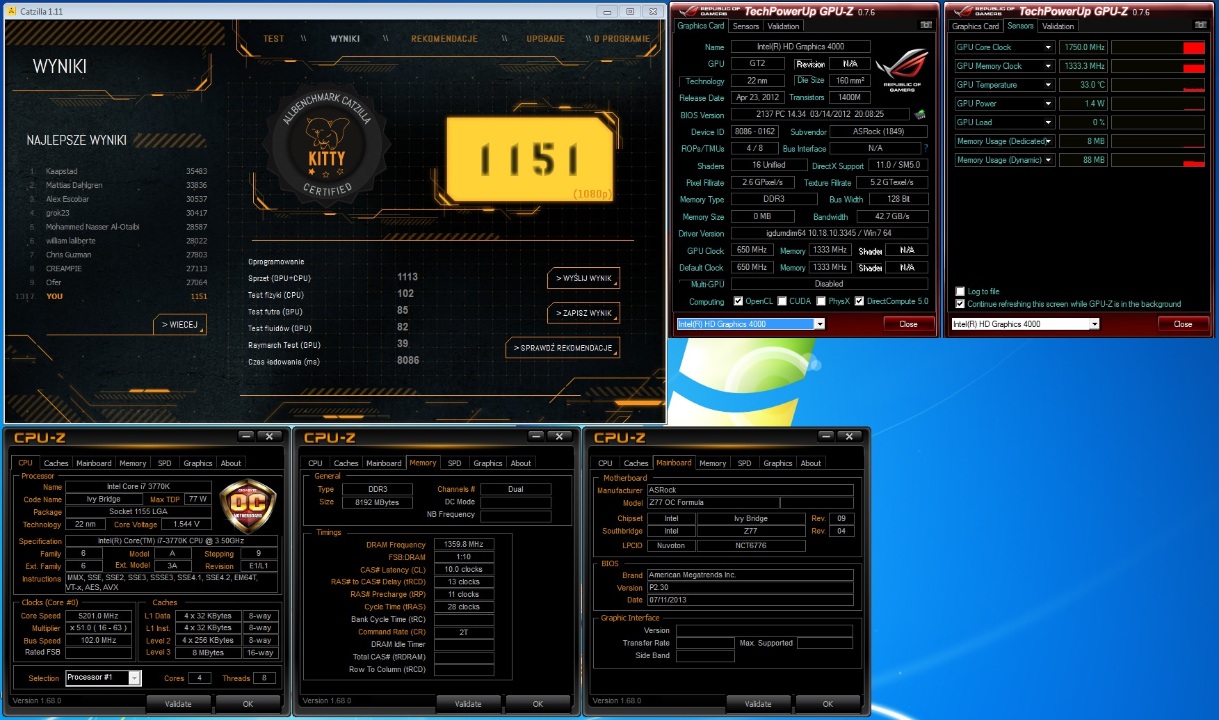Open Memory Usage (Dynamic) sensor dropdown
The height and width of the screenshot is (720, 1219).
(x=1048, y=160)
